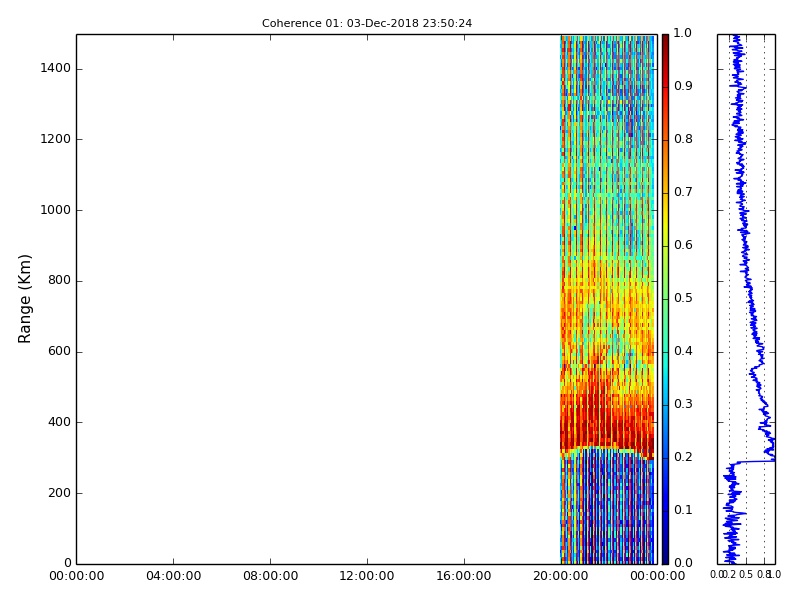The width and height of the screenshot is (800, 600).
Task: Click the 1200 range tick label
Action: point(56,139)
